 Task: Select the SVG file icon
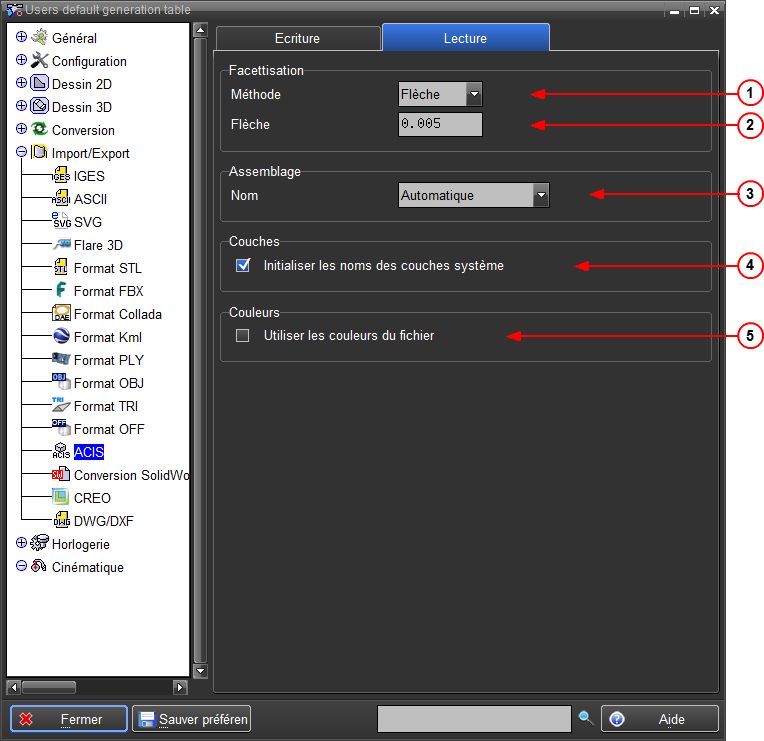(x=60, y=222)
